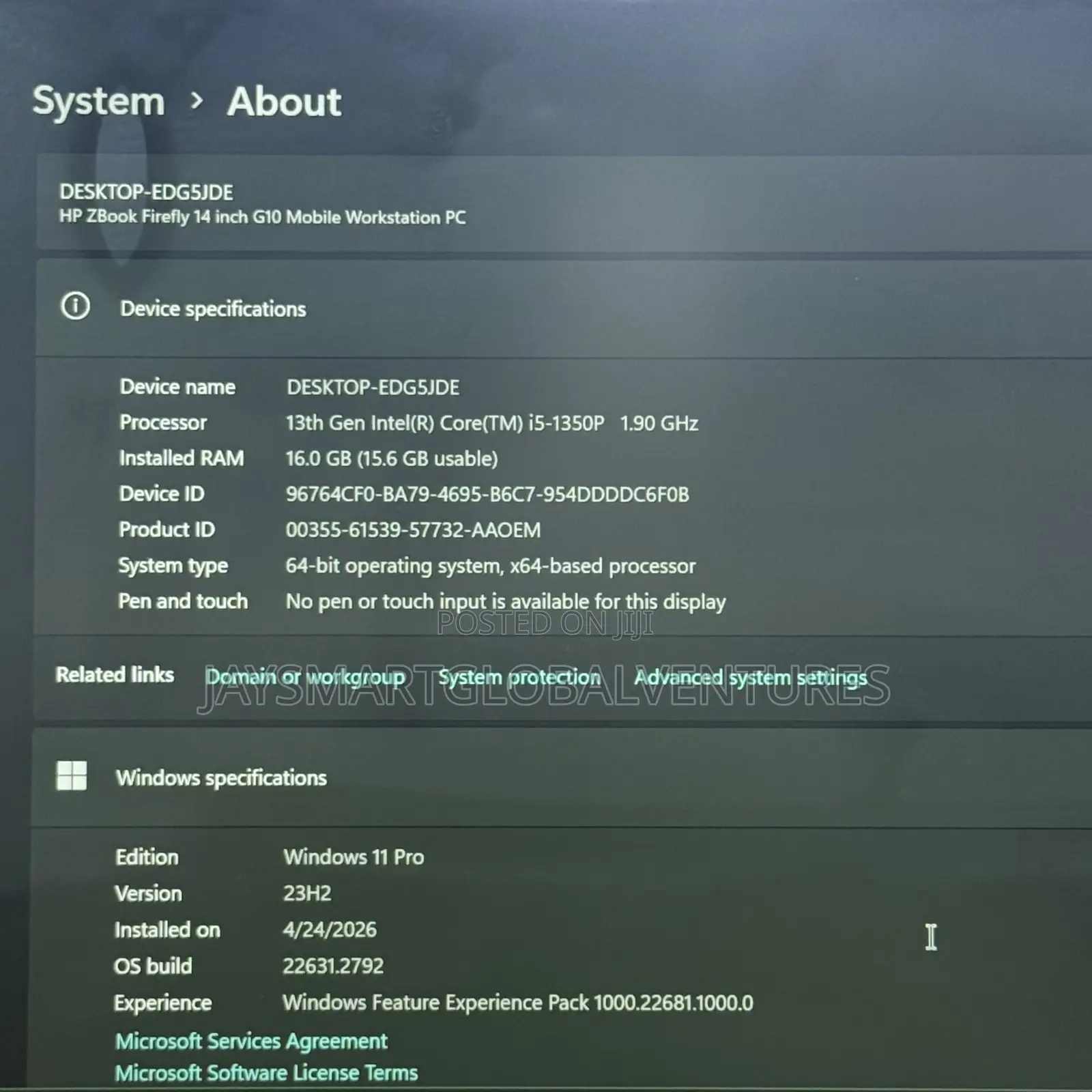Collapse the Windows specifications section header
The height and width of the screenshot is (1092, 1092).
tap(562, 777)
